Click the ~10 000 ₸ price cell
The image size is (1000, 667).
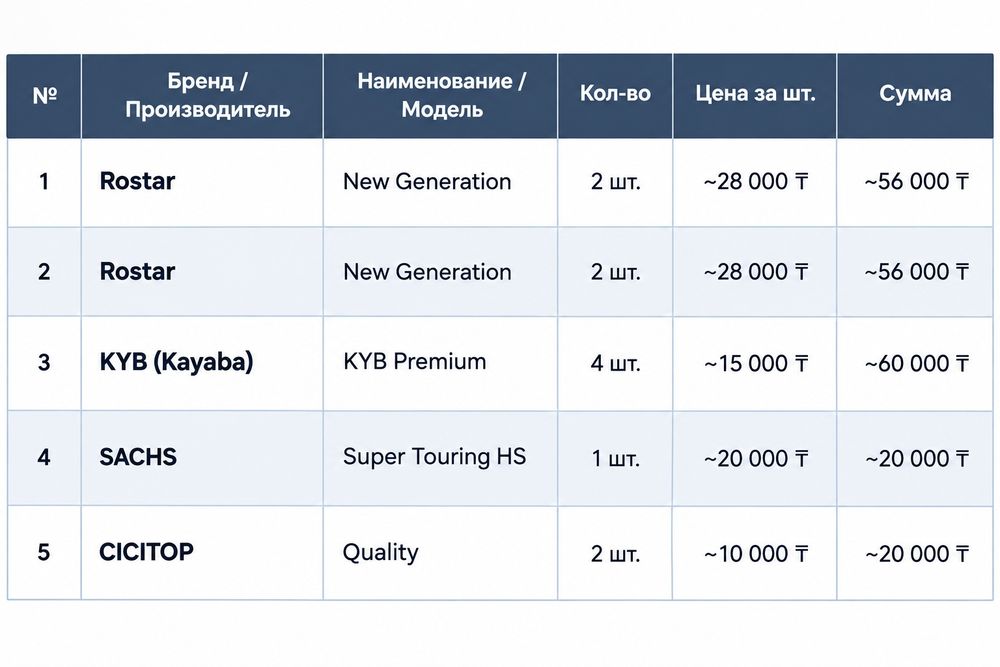(x=754, y=553)
